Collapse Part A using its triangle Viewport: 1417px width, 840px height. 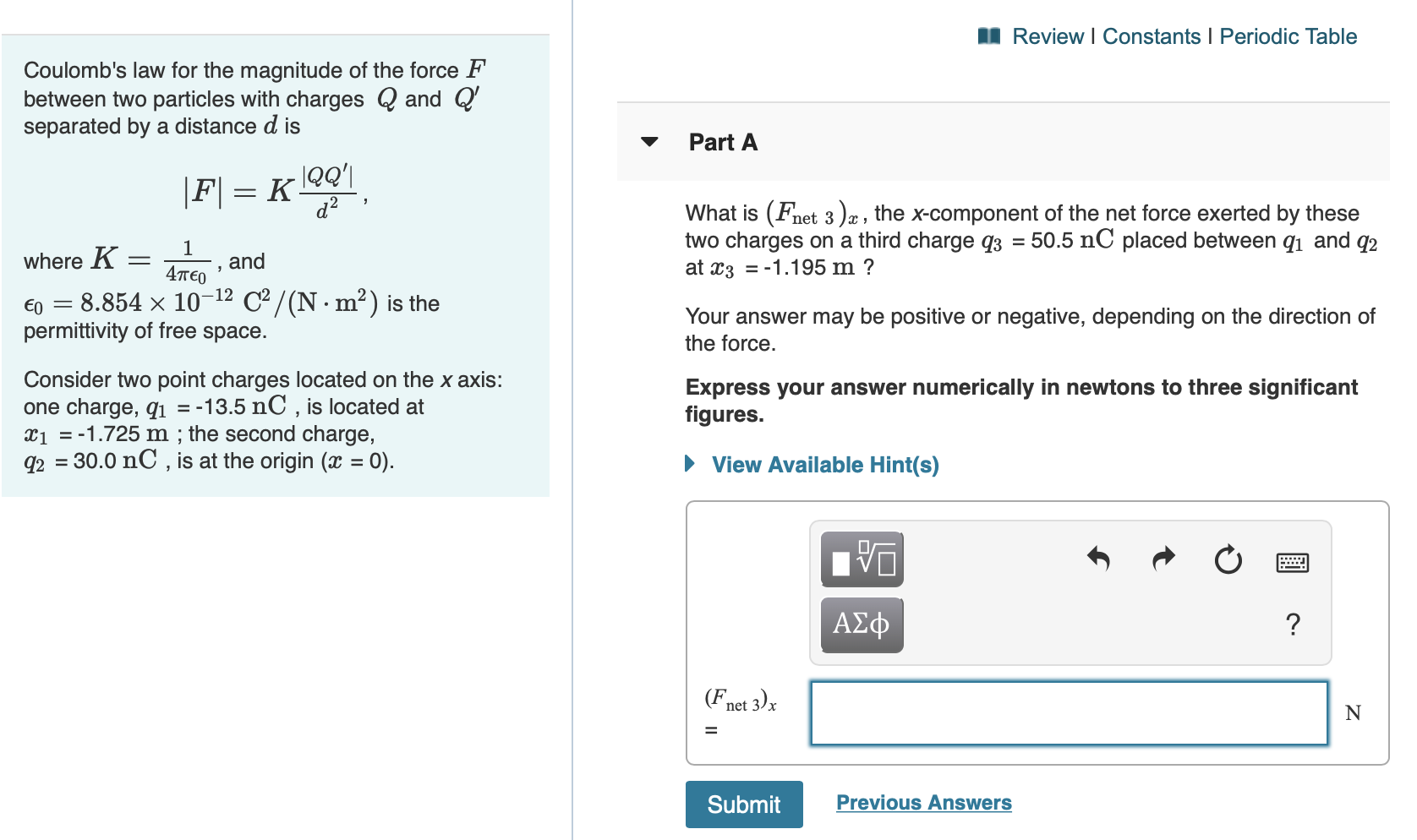point(650,143)
